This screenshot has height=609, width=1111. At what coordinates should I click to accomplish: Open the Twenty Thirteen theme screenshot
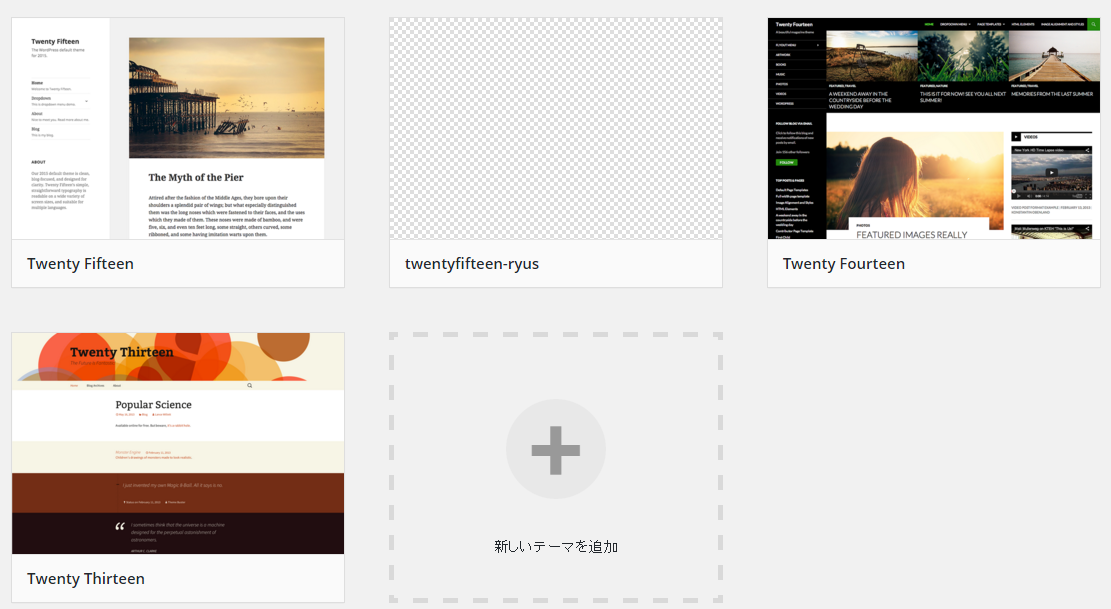click(x=178, y=443)
